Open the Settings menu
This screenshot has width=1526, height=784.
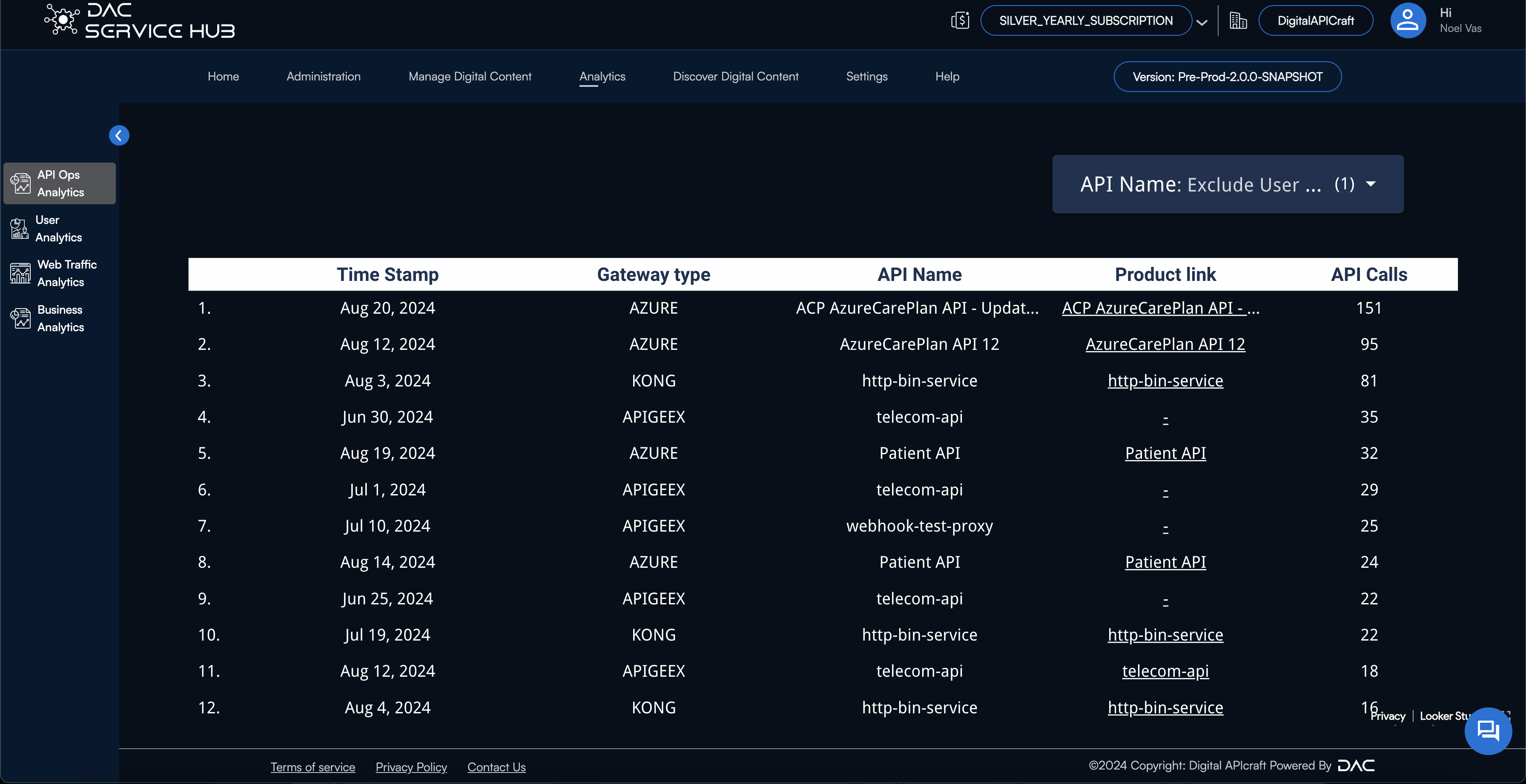(866, 76)
